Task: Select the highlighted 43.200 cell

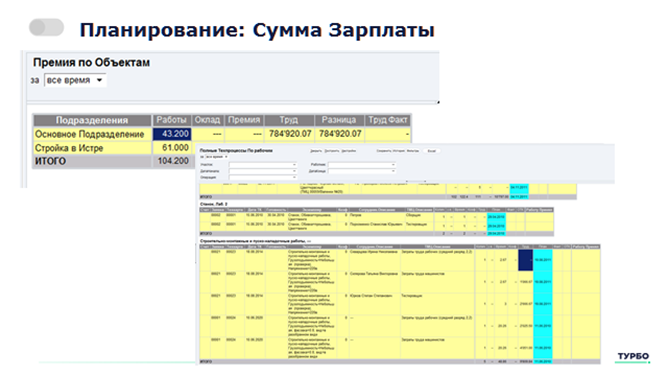Action: pos(172,134)
